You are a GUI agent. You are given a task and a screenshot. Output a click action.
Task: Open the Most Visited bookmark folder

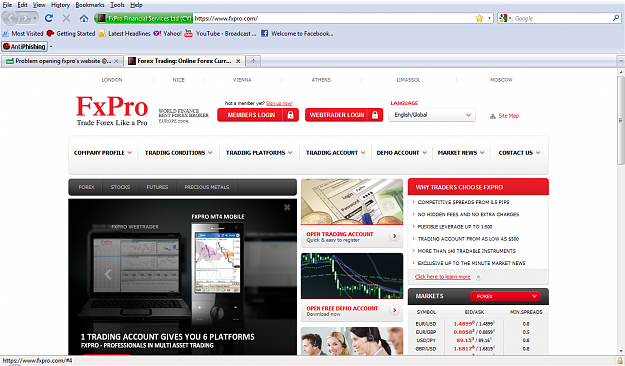point(23,33)
